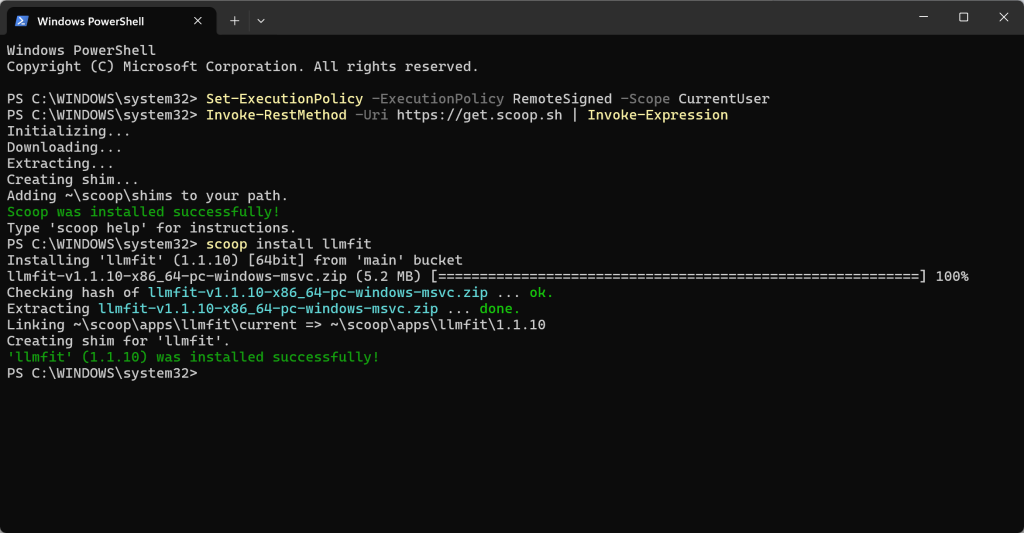1024x533 pixels.
Task: Open a new tab with plus button
Action: (234, 21)
